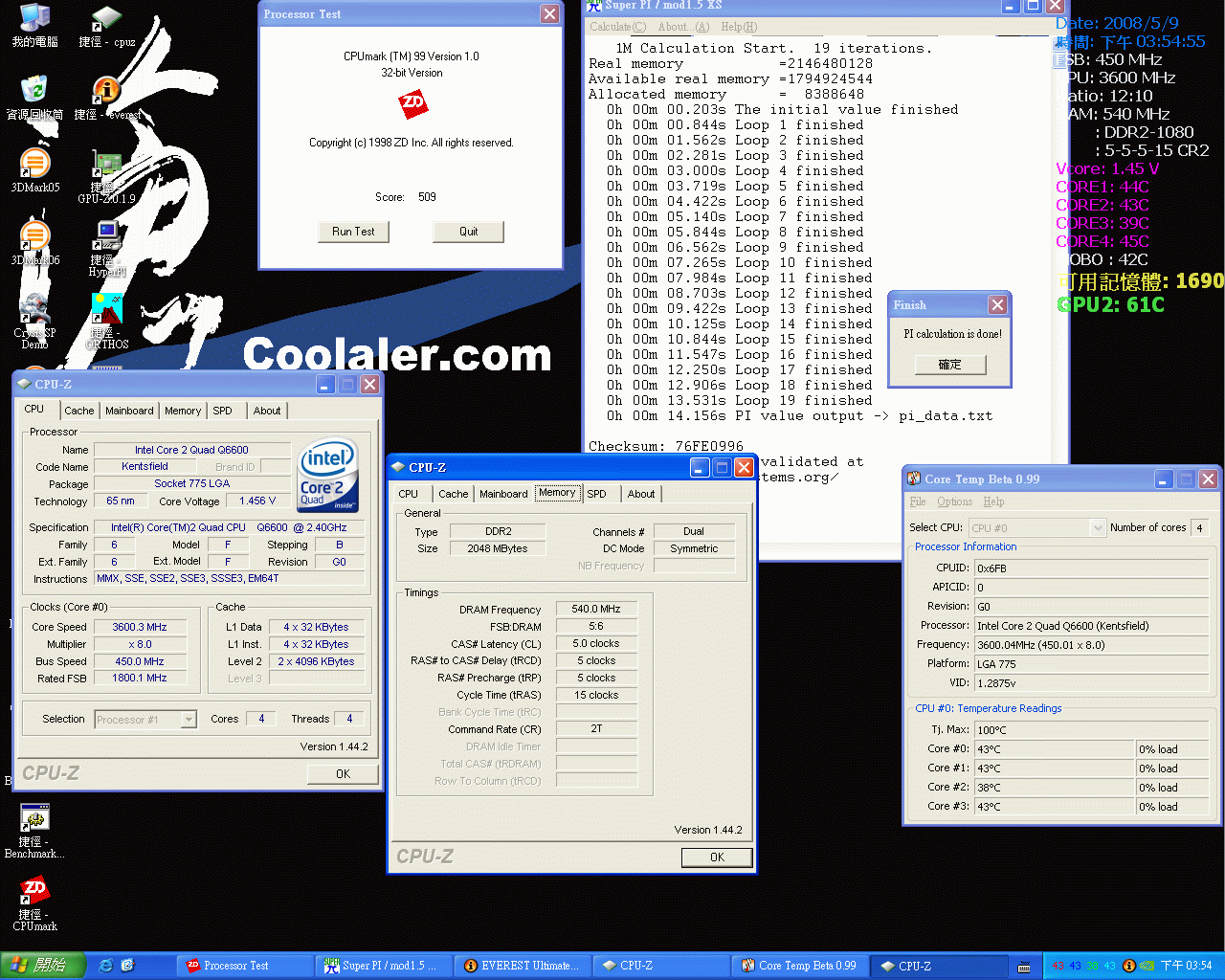
Task: Click the Frequency field in Core Temp
Action: [1090, 645]
